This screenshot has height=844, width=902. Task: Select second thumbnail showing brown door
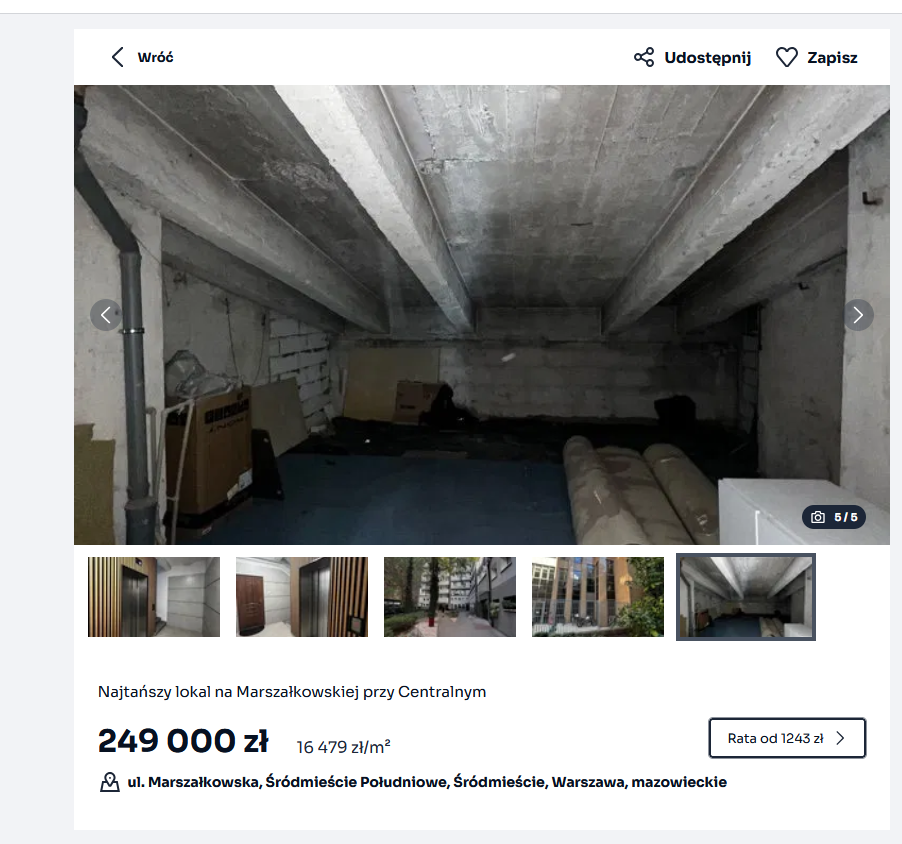[301, 597]
